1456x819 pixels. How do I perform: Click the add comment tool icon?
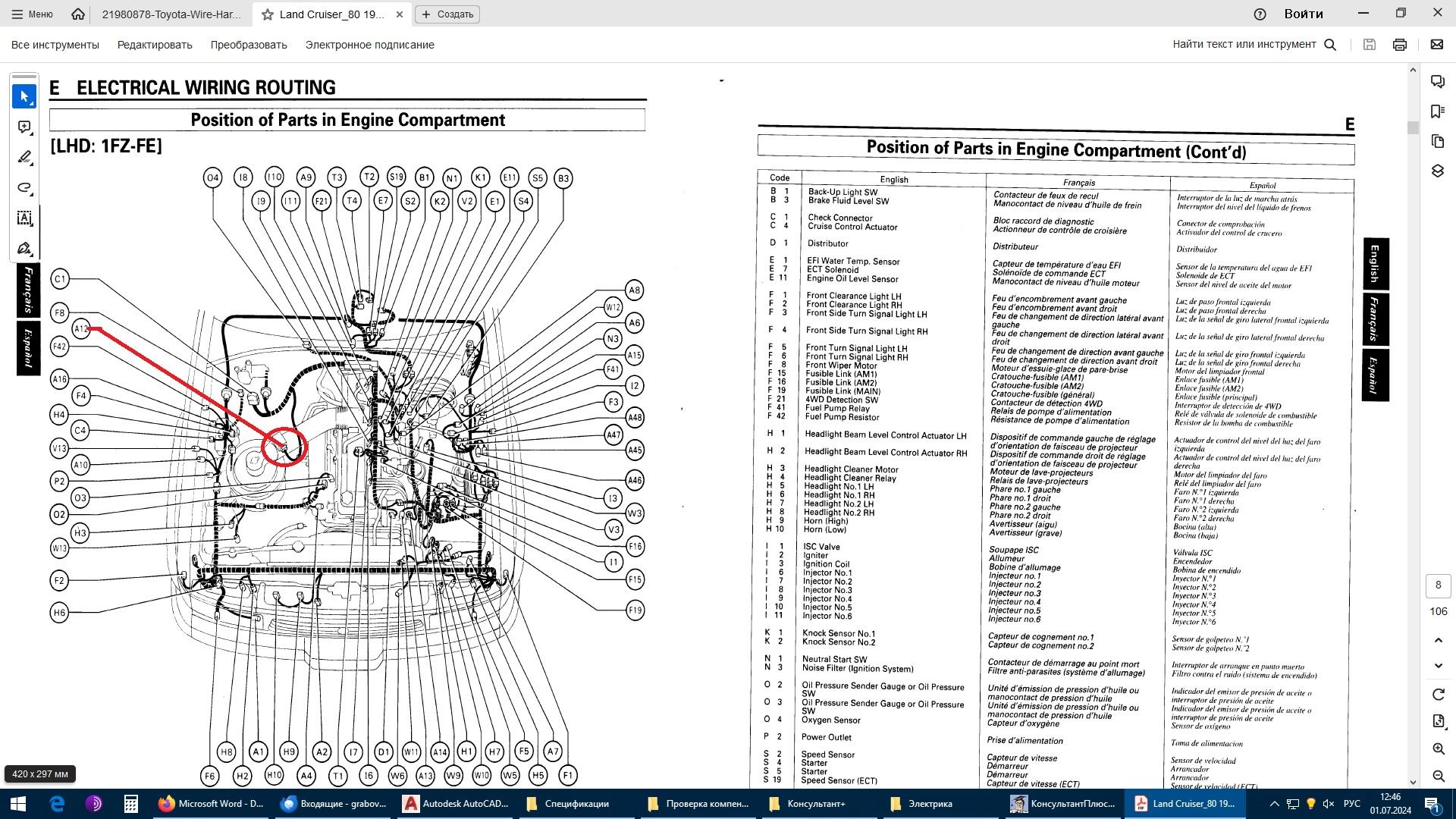(24, 127)
